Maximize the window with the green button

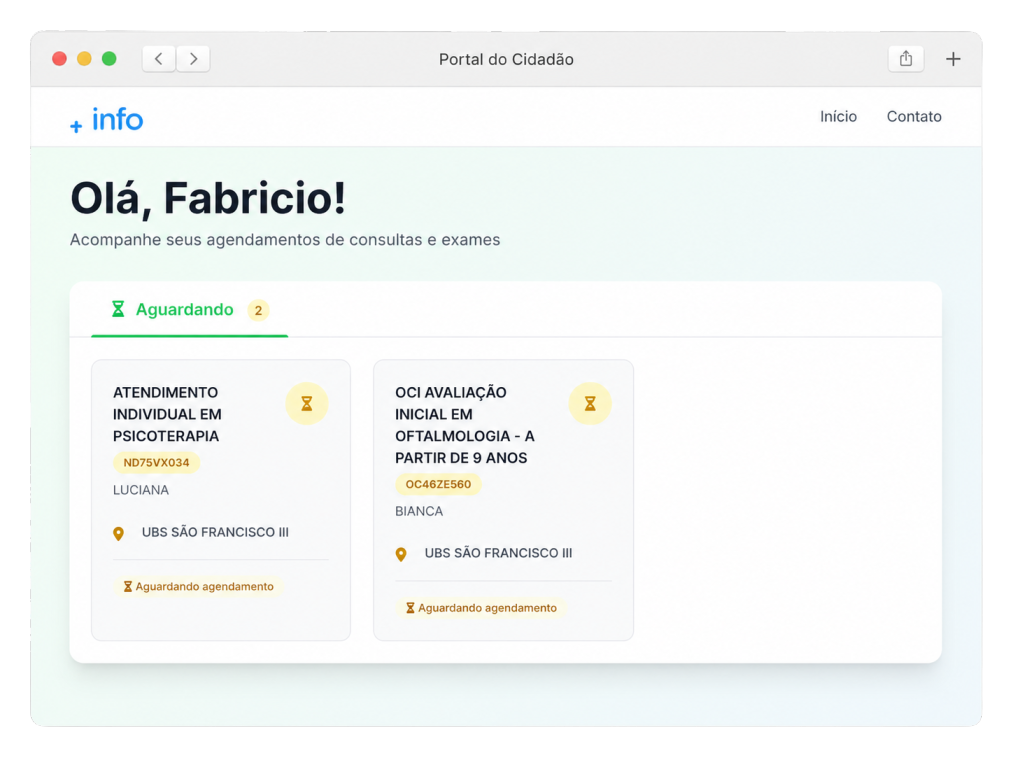click(109, 59)
